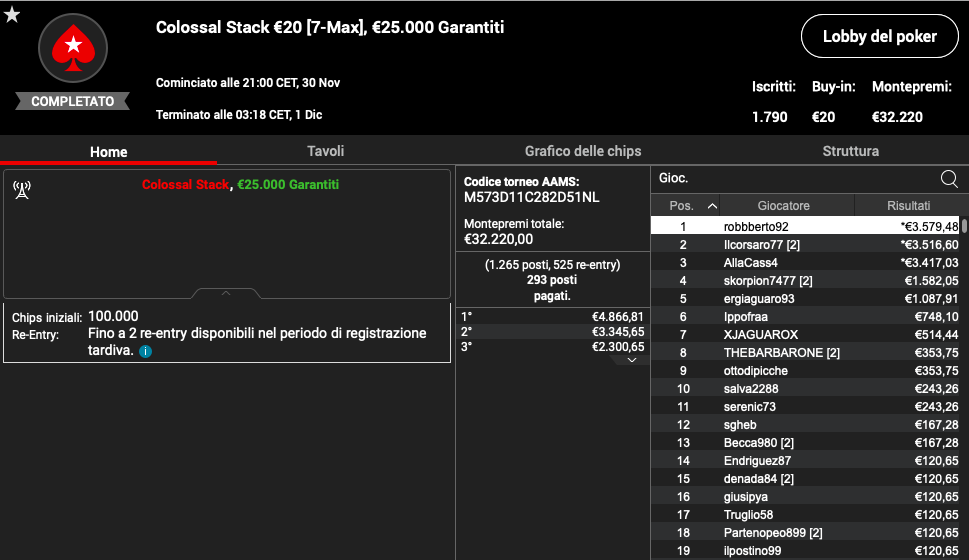969x560 pixels.
Task: Click the favorite star icon
Action: [x=12, y=14]
